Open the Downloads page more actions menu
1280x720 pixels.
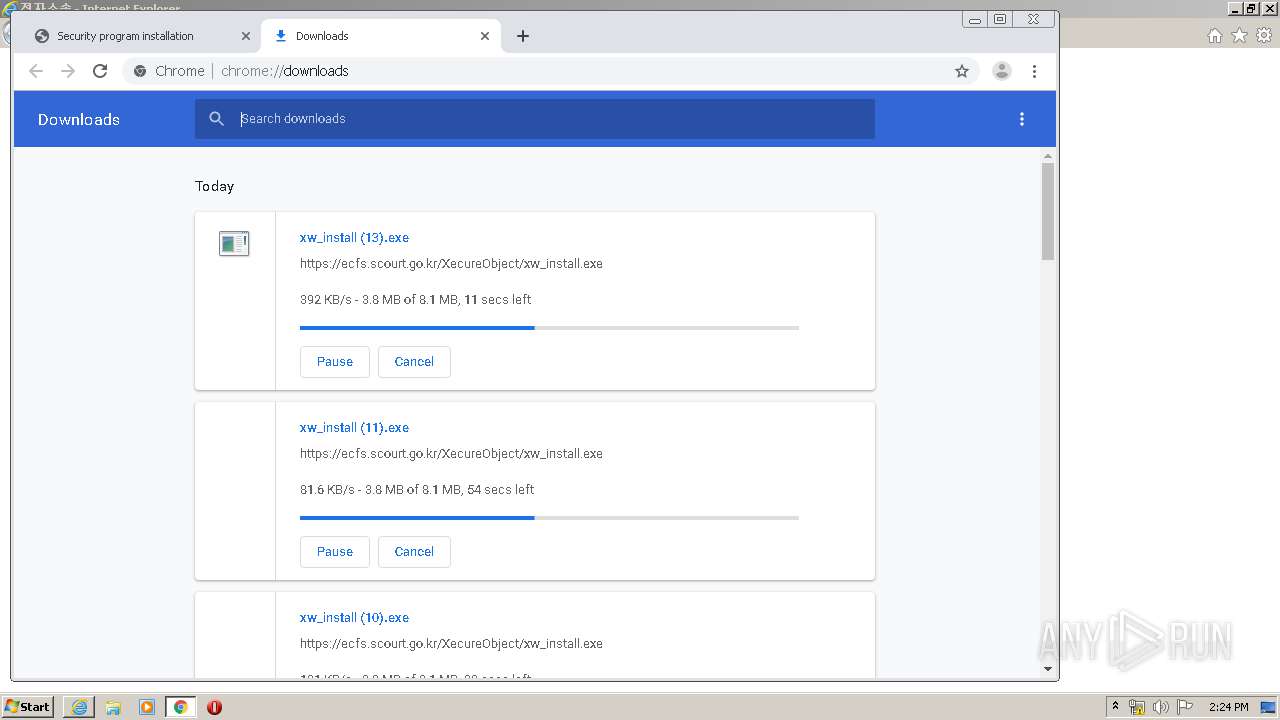[x=1021, y=119]
